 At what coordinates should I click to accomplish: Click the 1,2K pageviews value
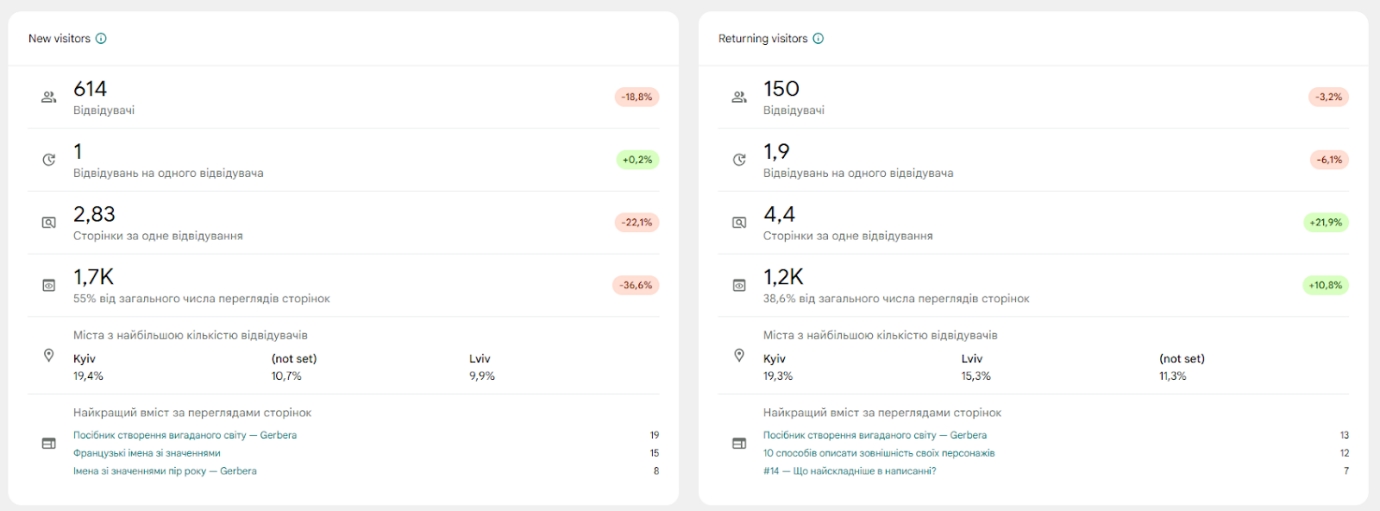tap(783, 277)
